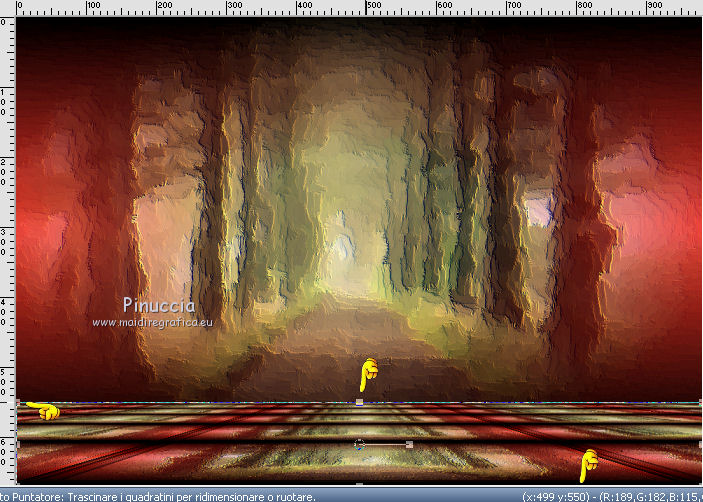Click the top-center resize handle of the selection
The width and height of the screenshot is (703, 502).
(x=359, y=402)
